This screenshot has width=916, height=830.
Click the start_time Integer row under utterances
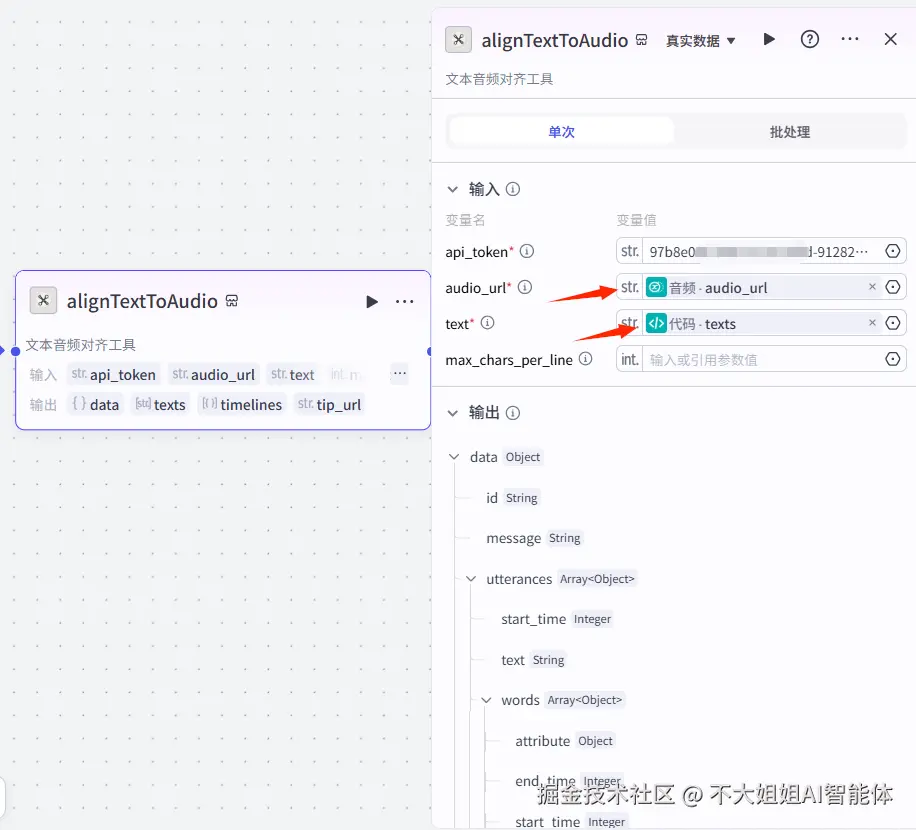point(556,619)
